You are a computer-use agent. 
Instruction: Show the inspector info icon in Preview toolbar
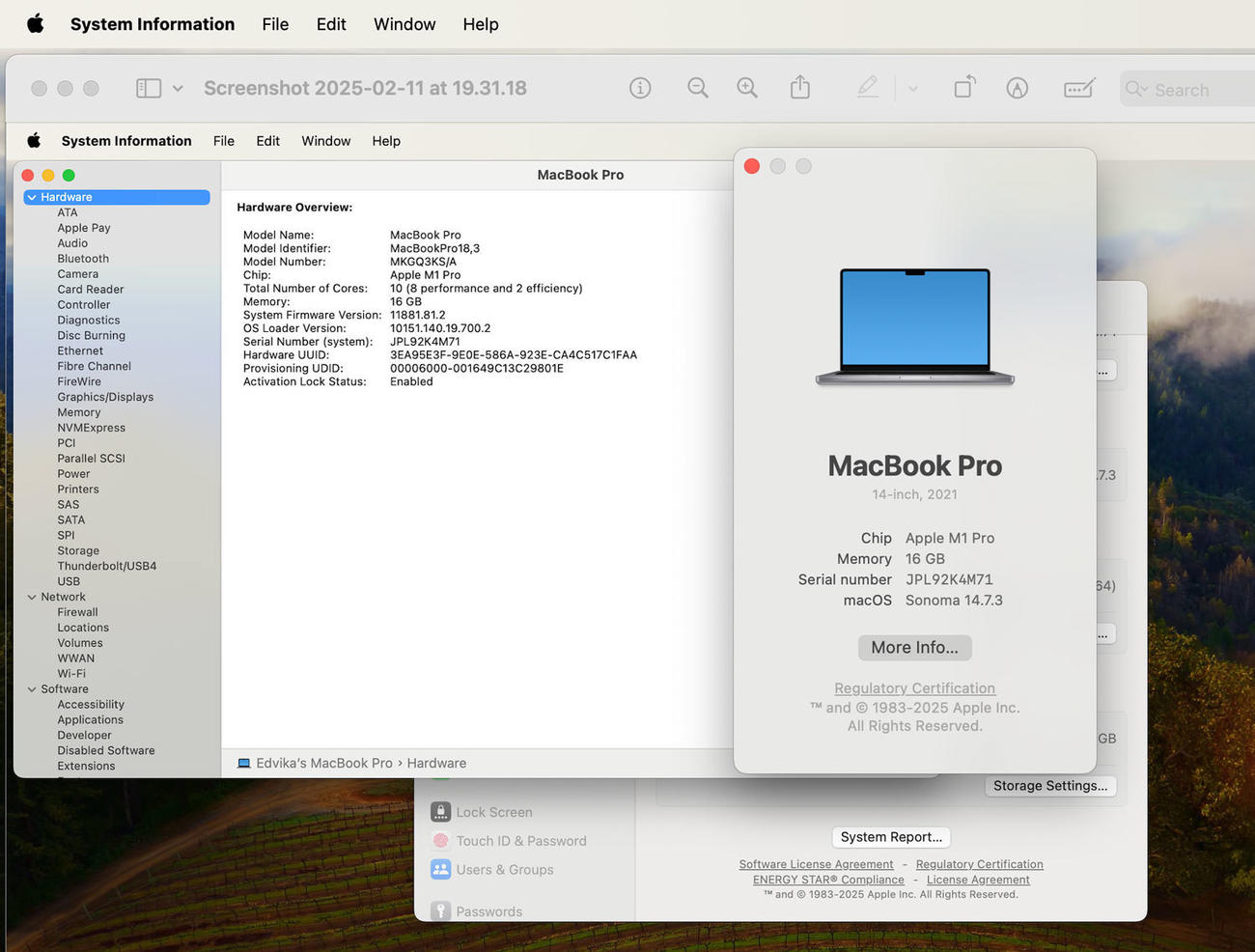coord(640,88)
